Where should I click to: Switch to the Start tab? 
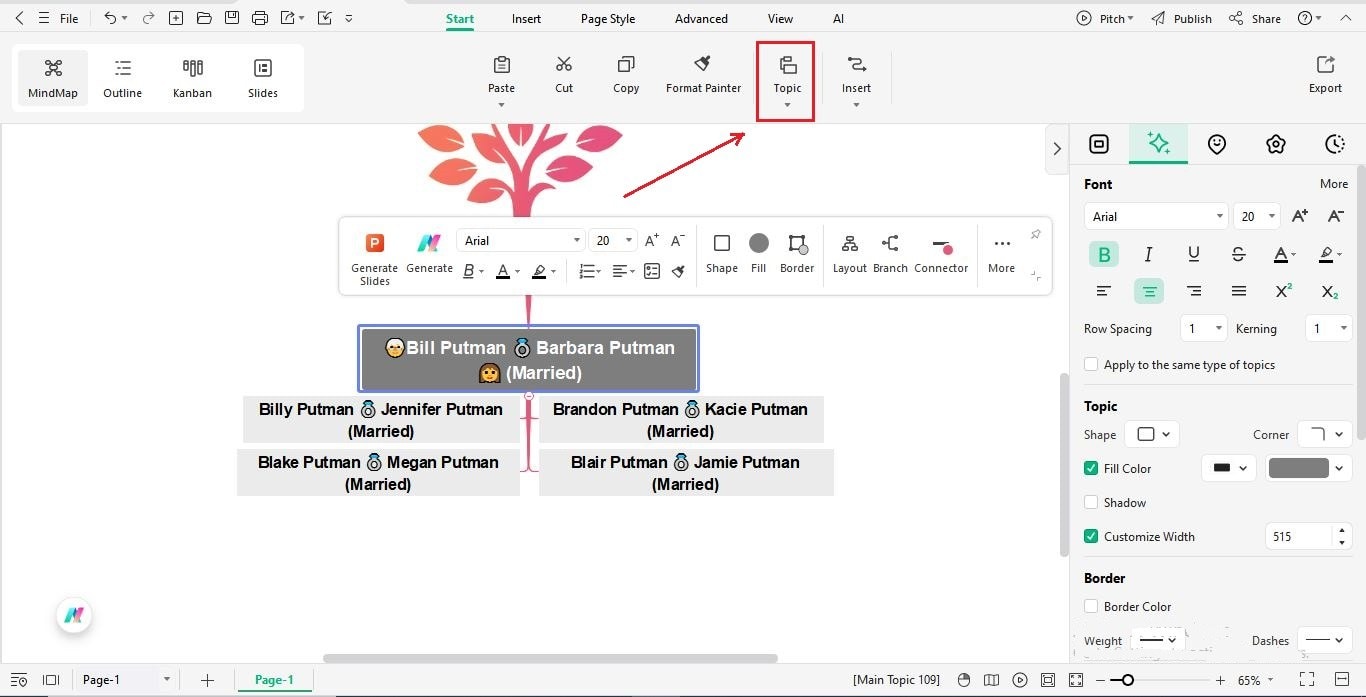tap(460, 19)
